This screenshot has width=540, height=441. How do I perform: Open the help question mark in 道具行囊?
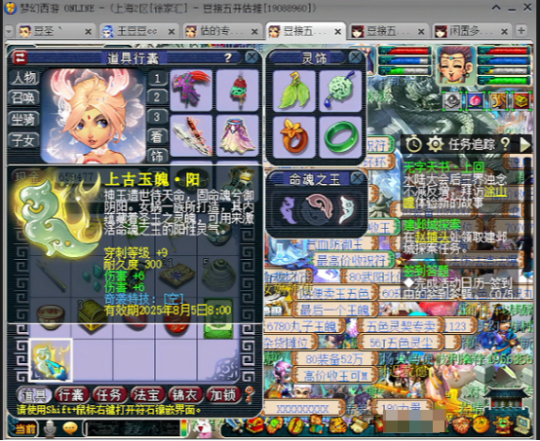click(x=228, y=57)
